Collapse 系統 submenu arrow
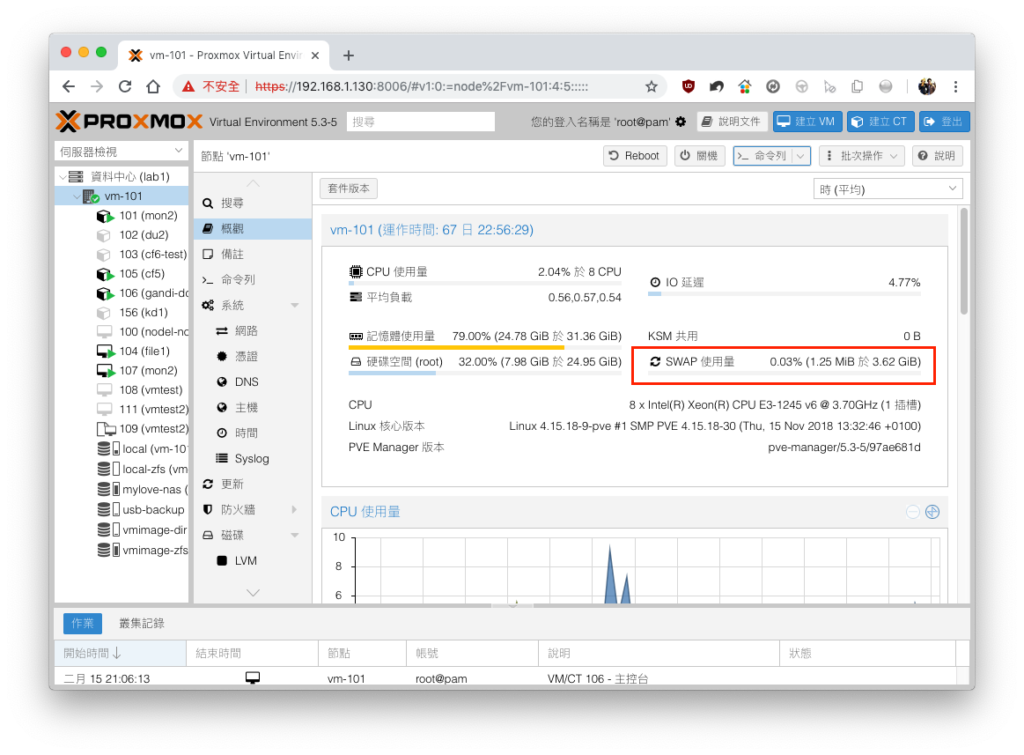The image size is (1024, 755). pyautogui.click(x=295, y=305)
